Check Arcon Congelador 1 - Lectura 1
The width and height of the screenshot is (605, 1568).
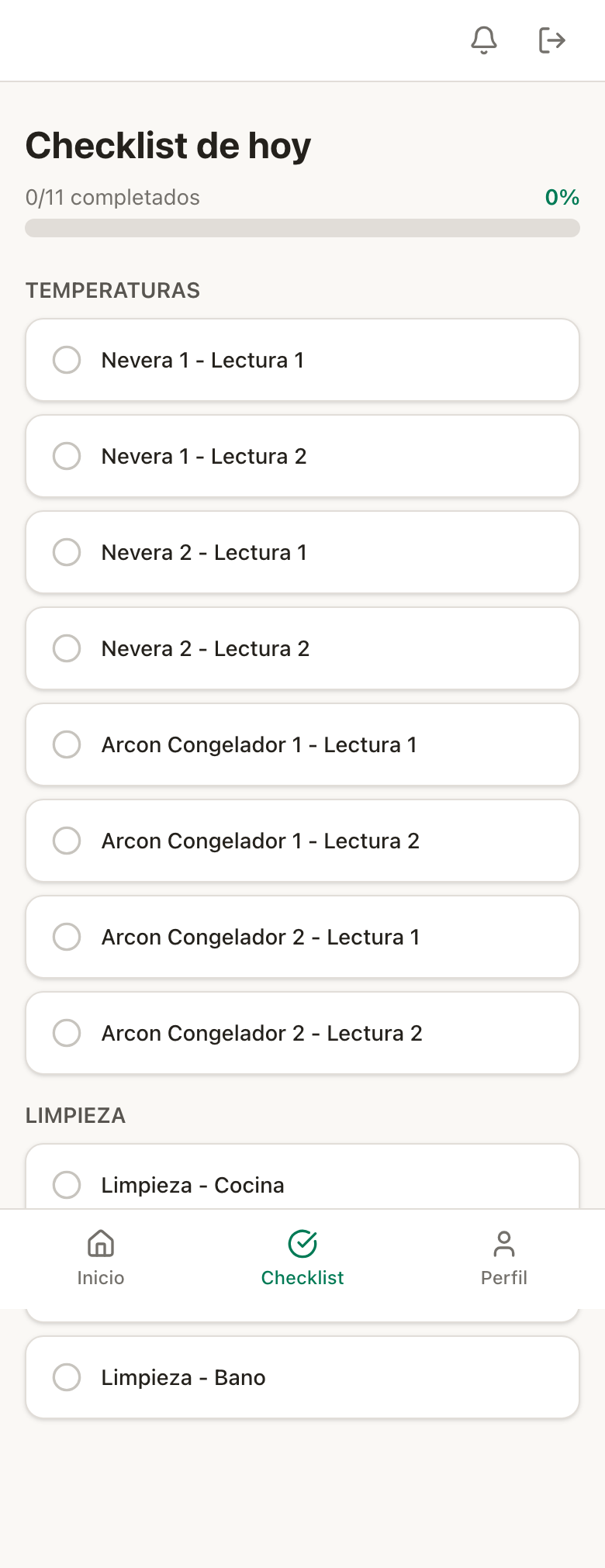[x=67, y=744]
